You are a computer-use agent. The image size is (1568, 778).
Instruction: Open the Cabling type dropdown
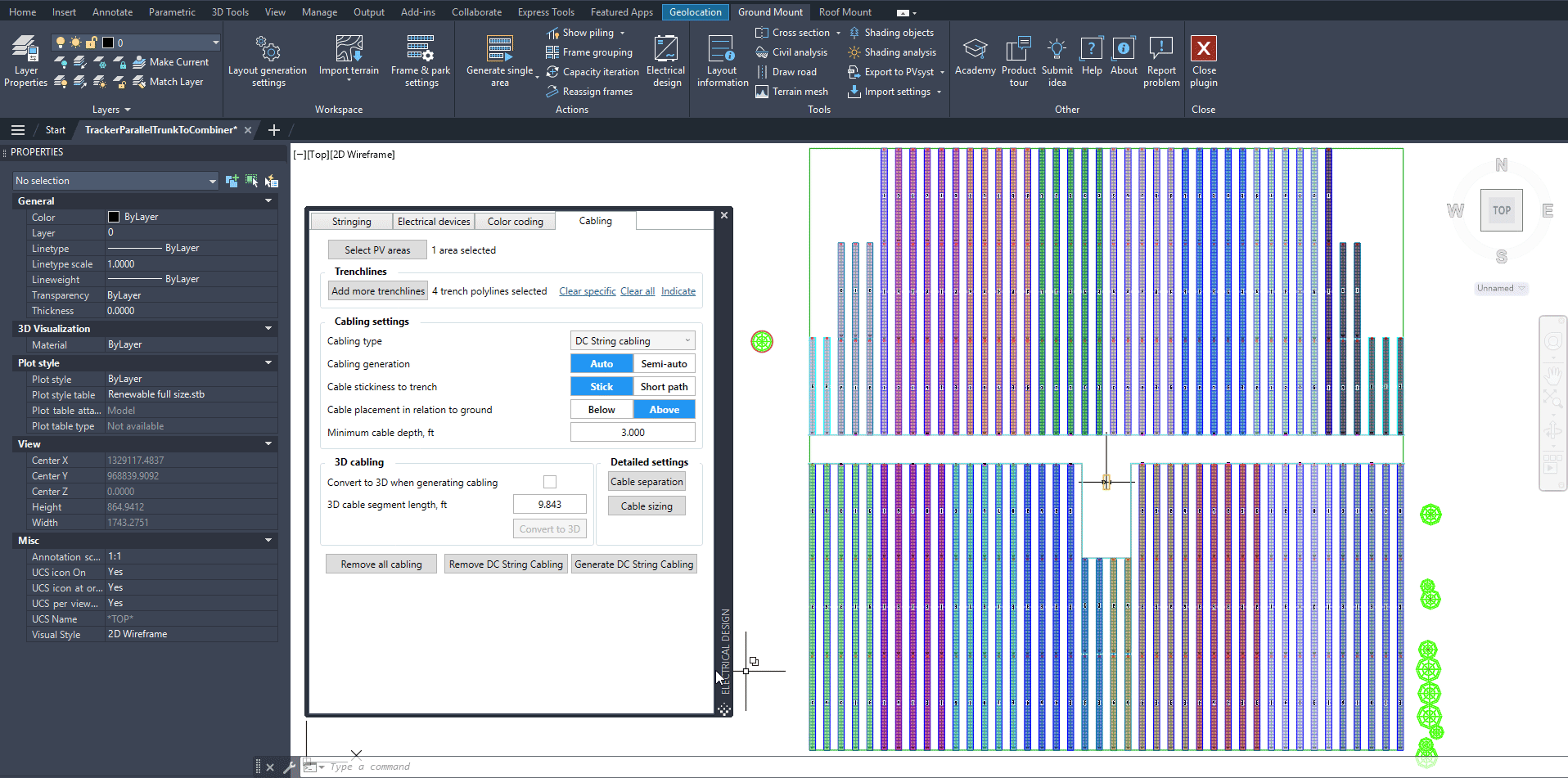point(633,341)
